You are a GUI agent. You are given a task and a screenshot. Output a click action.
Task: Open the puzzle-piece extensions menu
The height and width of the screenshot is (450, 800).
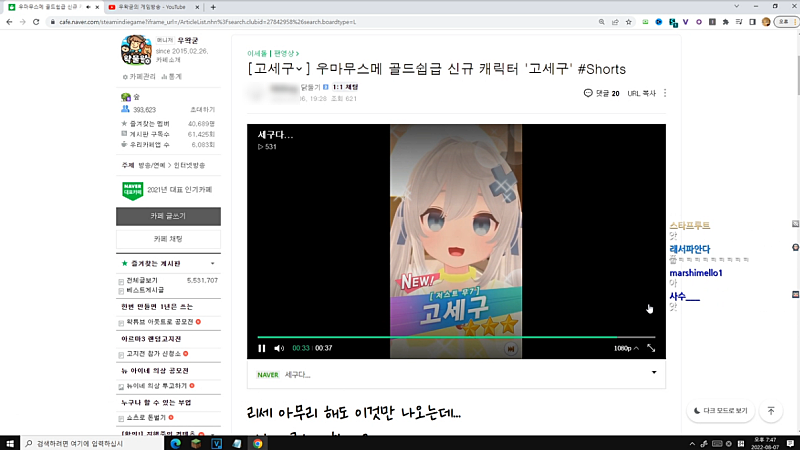click(726, 22)
